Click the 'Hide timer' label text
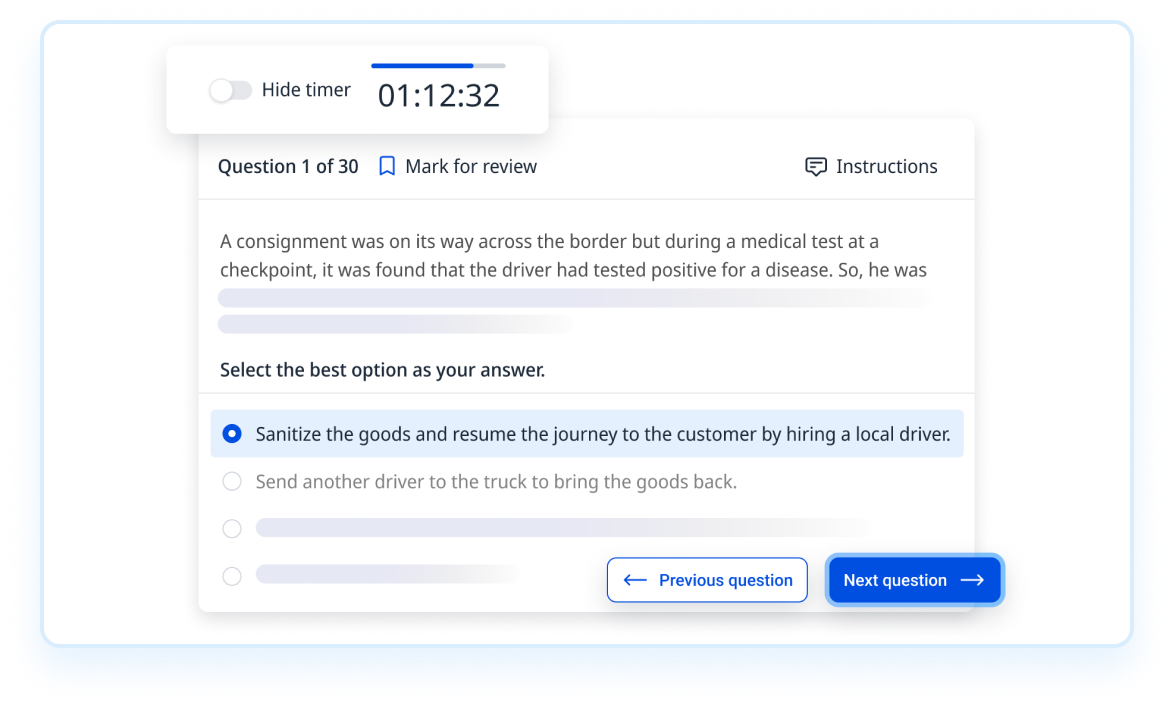This screenshot has width=1174, height=708. [306, 90]
